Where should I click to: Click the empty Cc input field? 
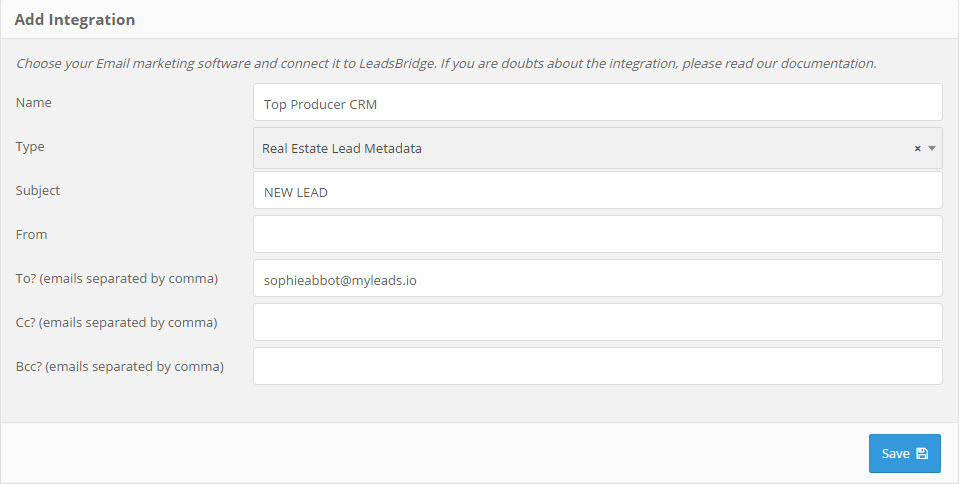598,322
